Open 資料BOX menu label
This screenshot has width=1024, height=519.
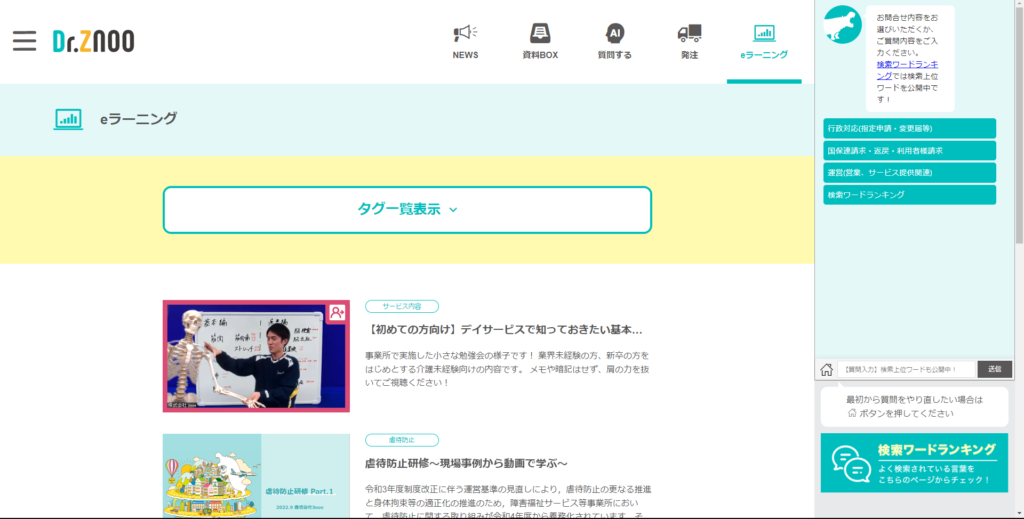[x=540, y=55]
